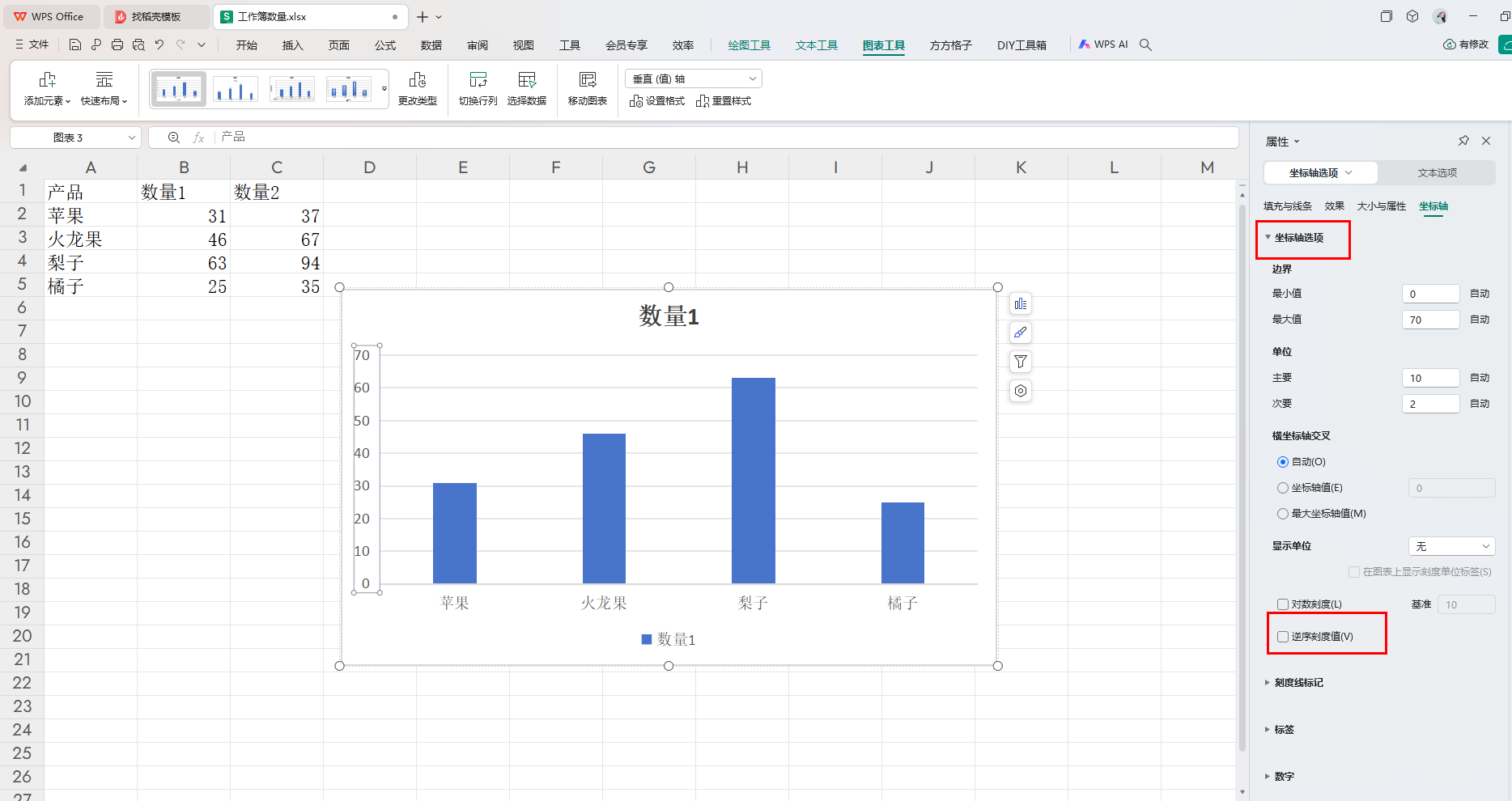The width and height of the screenshot is (1512, 801).
Task: Click in the minimum value (最小值) field
Action: point(1431,294)
